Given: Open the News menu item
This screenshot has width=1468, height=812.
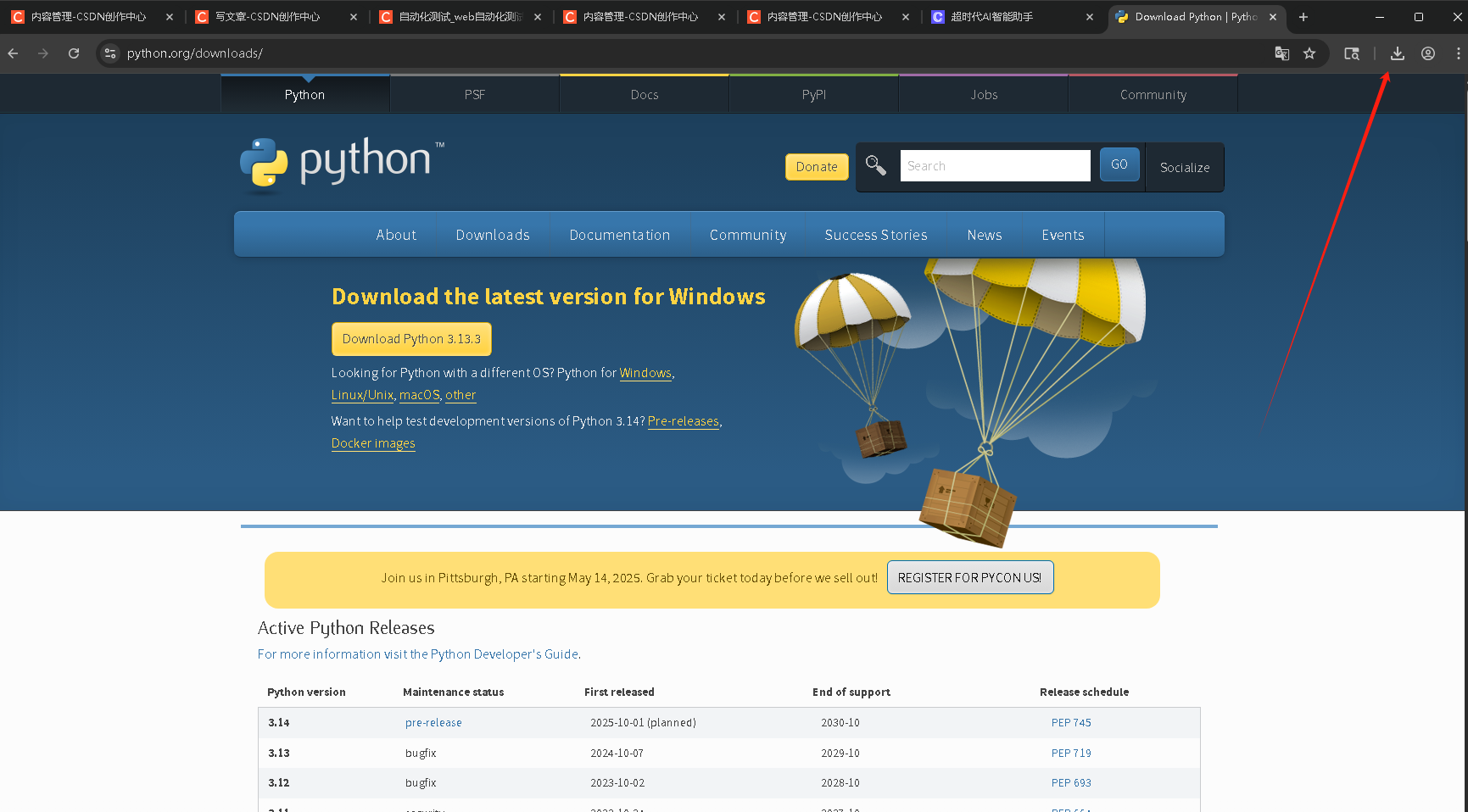Looking at the screenshot, I should click(x=985, y=235).
